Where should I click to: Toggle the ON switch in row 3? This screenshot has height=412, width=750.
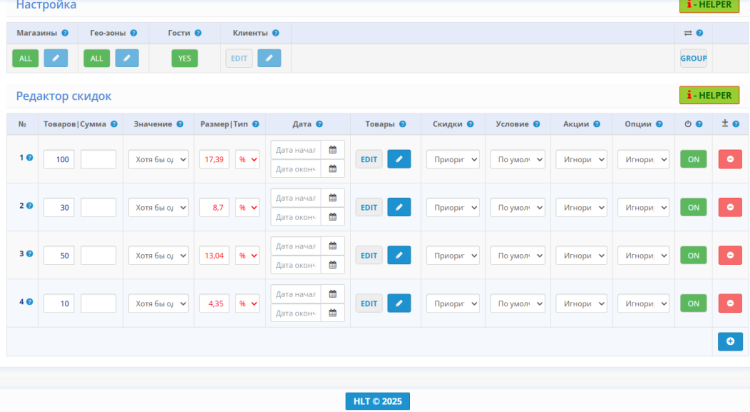point(693,255)
